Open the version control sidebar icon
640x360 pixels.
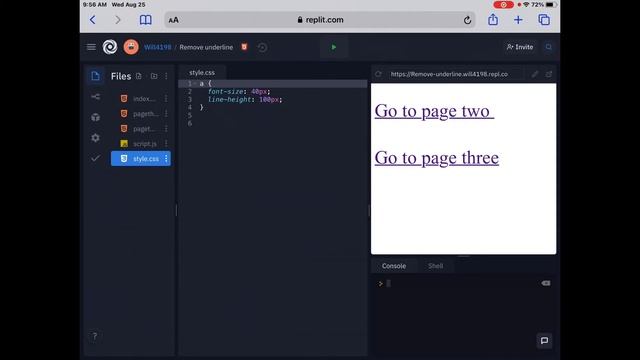96,97
